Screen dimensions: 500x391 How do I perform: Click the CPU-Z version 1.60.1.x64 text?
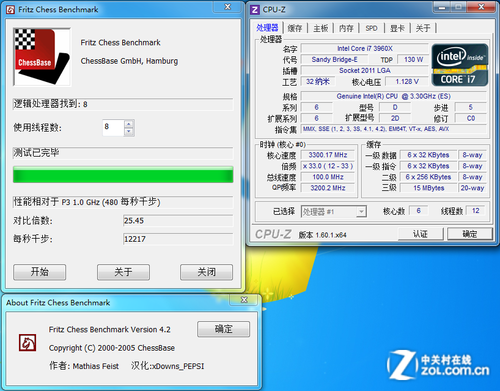click(x=322, y=235)
